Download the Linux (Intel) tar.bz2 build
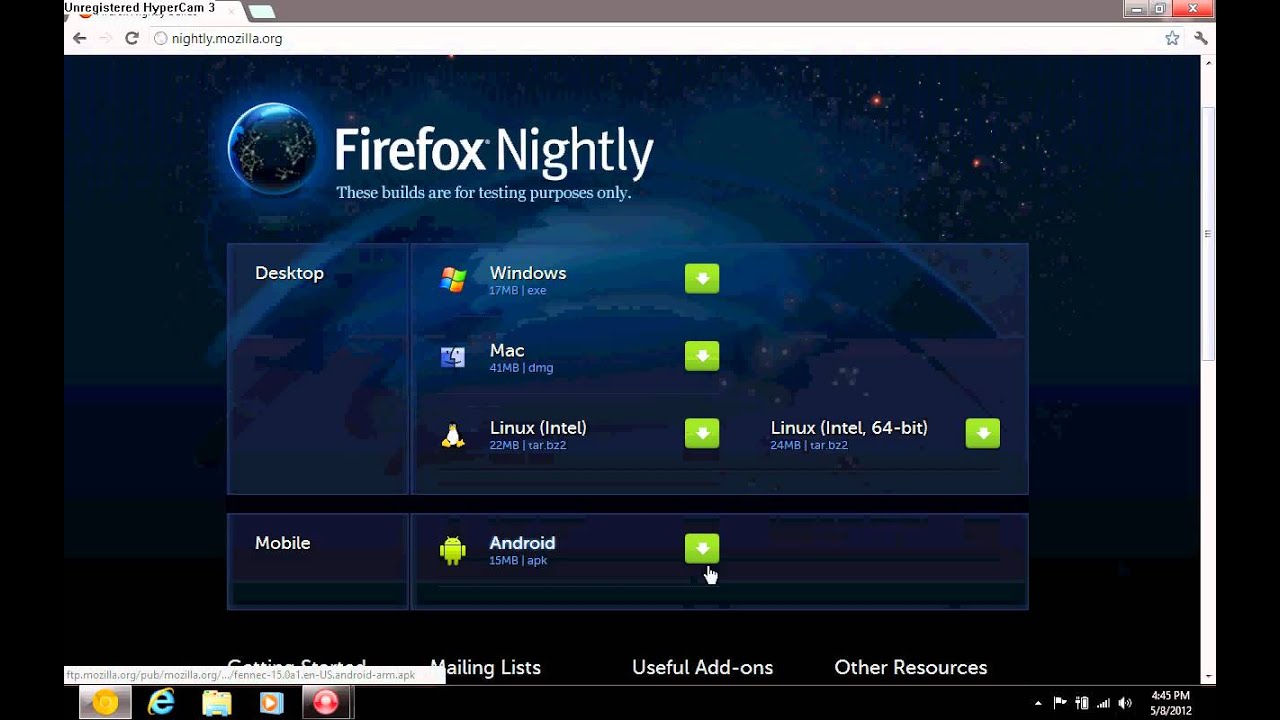This screenshot has width=1280, height=720. (702, 432)
